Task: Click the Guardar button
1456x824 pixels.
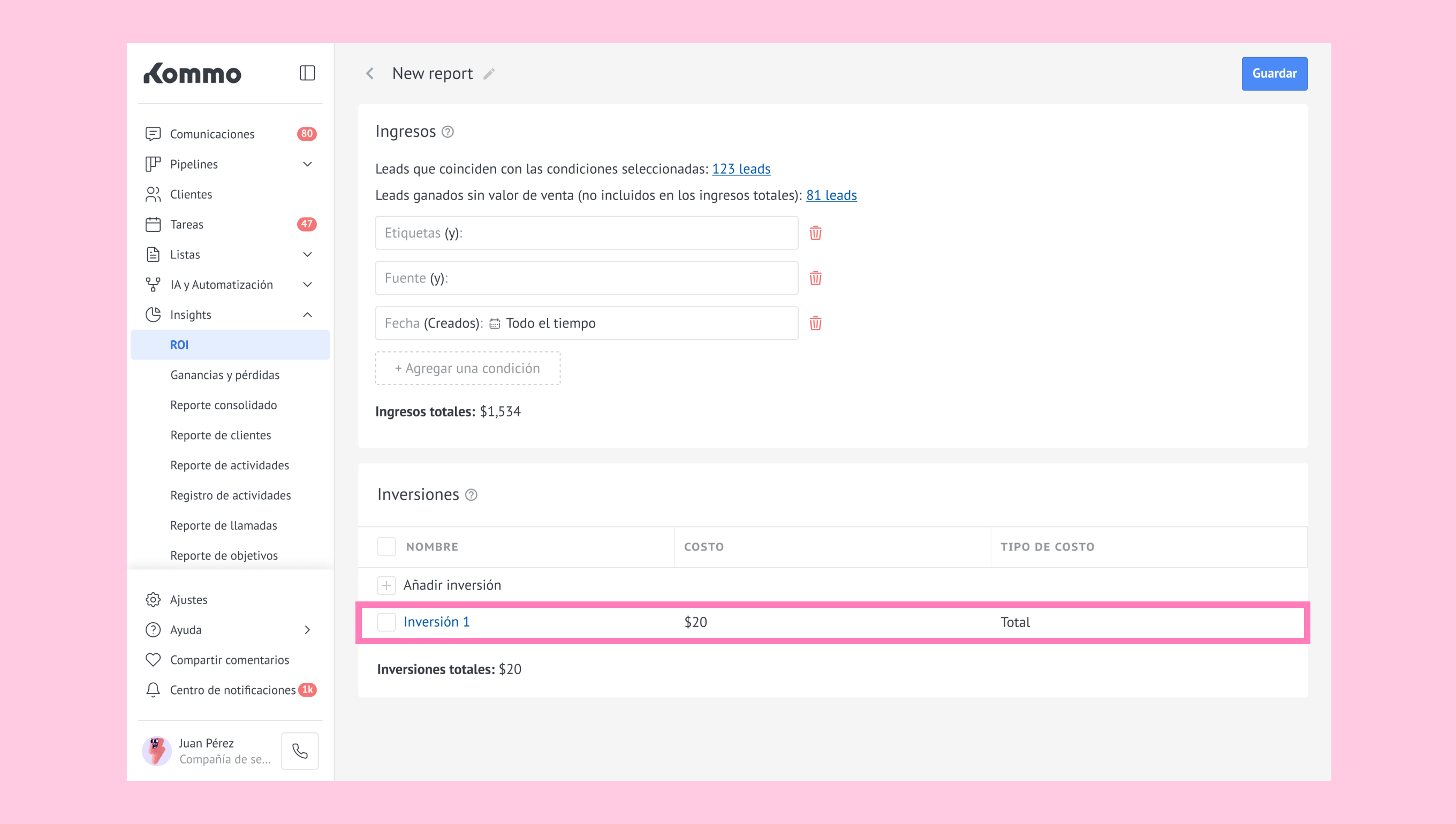Action: (x=1273, y=74)
